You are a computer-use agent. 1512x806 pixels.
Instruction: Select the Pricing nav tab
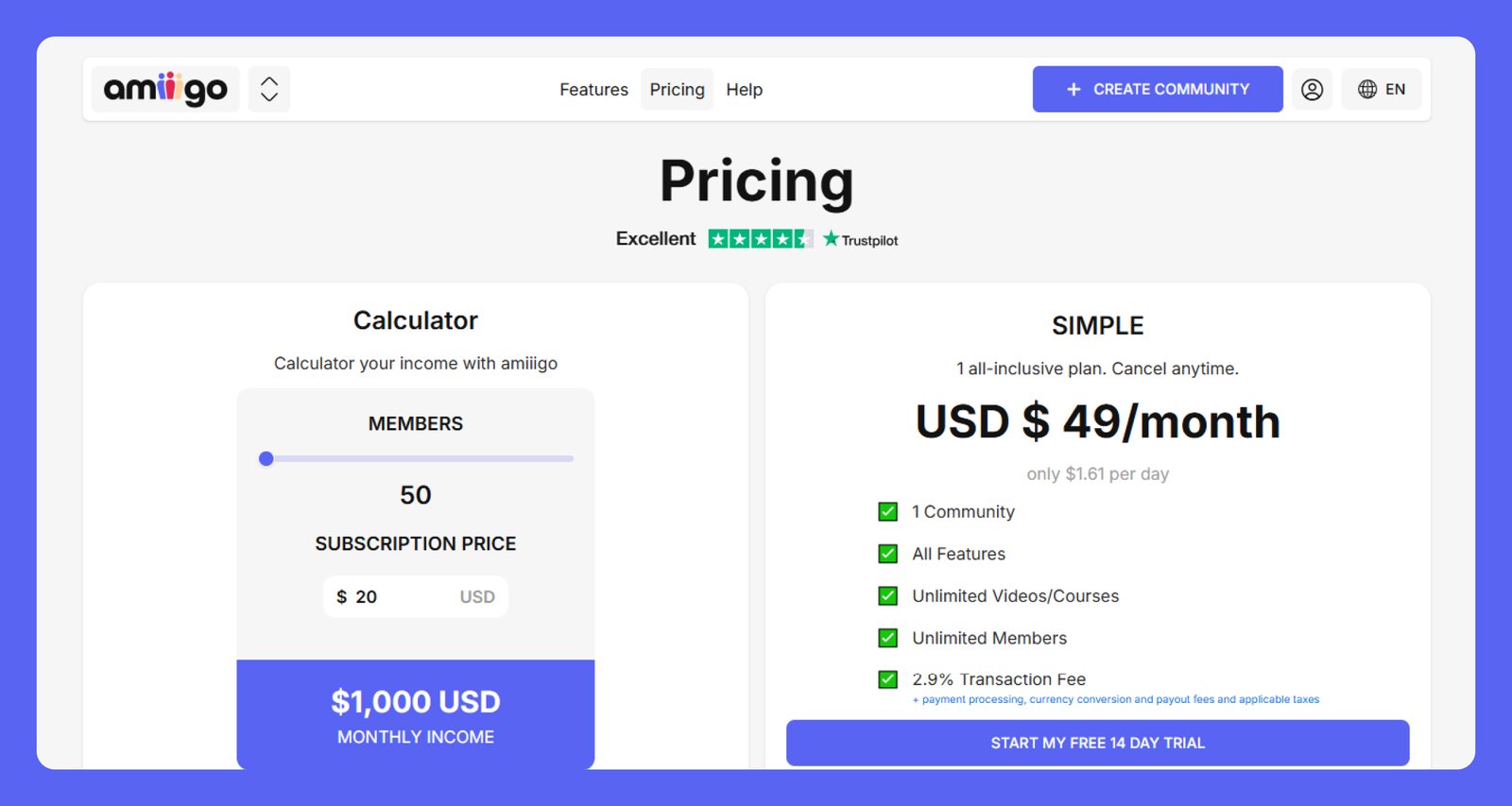tap(677, 90)
